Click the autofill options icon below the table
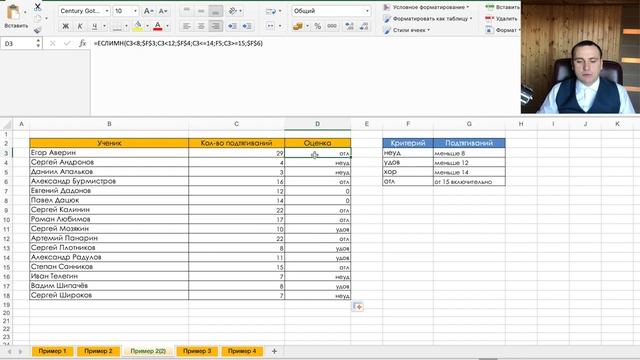Screen dimensions: 640x360 (358, 307)
